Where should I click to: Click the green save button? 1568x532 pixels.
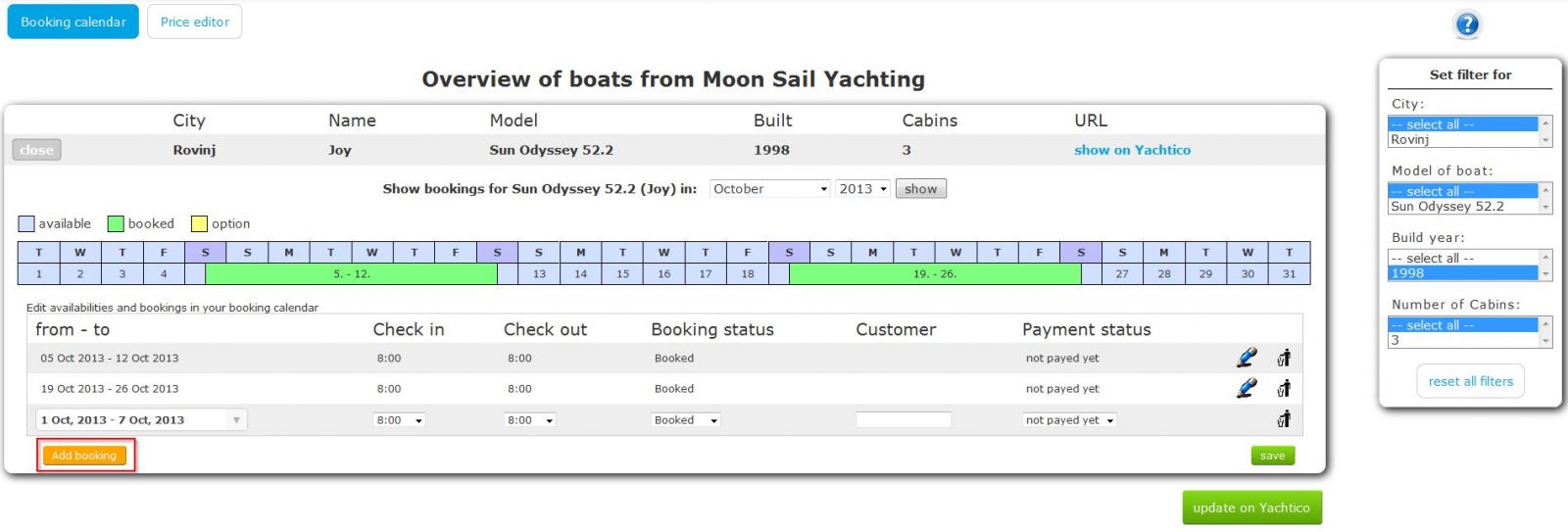tap(1272, 456)
